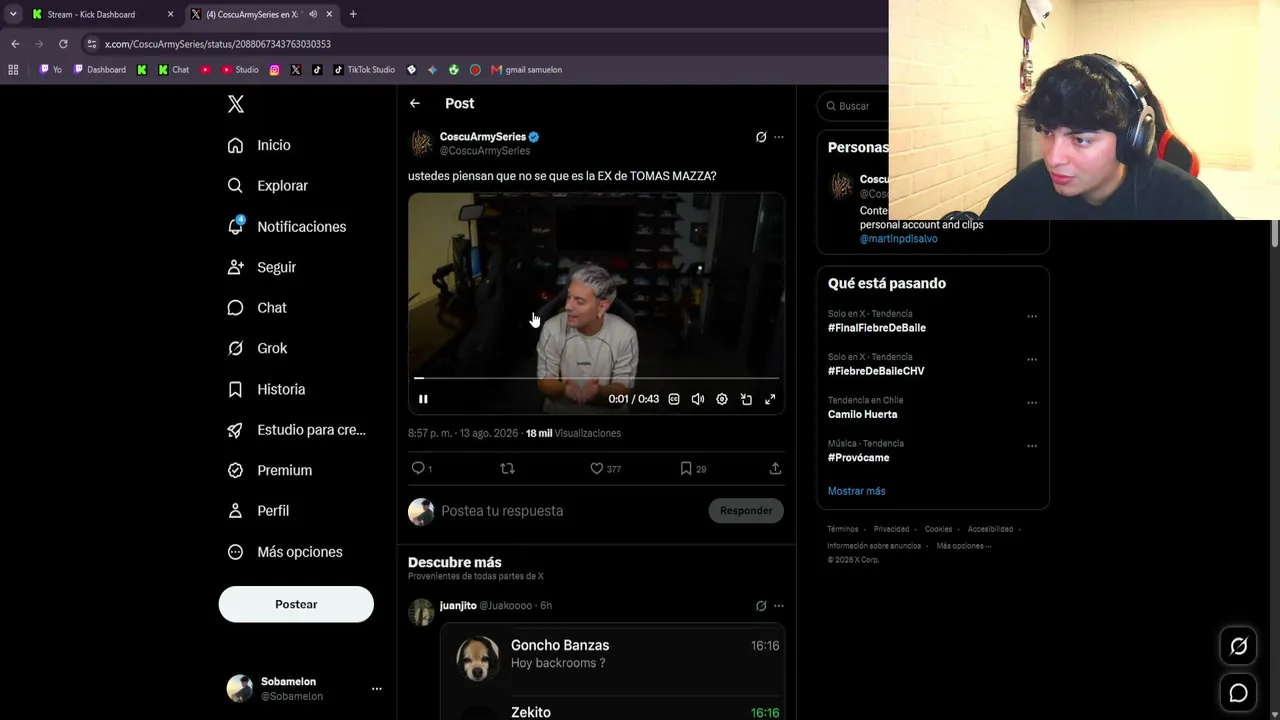Screen dimensions: 1280x720
Task: Open juanjito's profile avatar
Action: click(x=421, y=611)
